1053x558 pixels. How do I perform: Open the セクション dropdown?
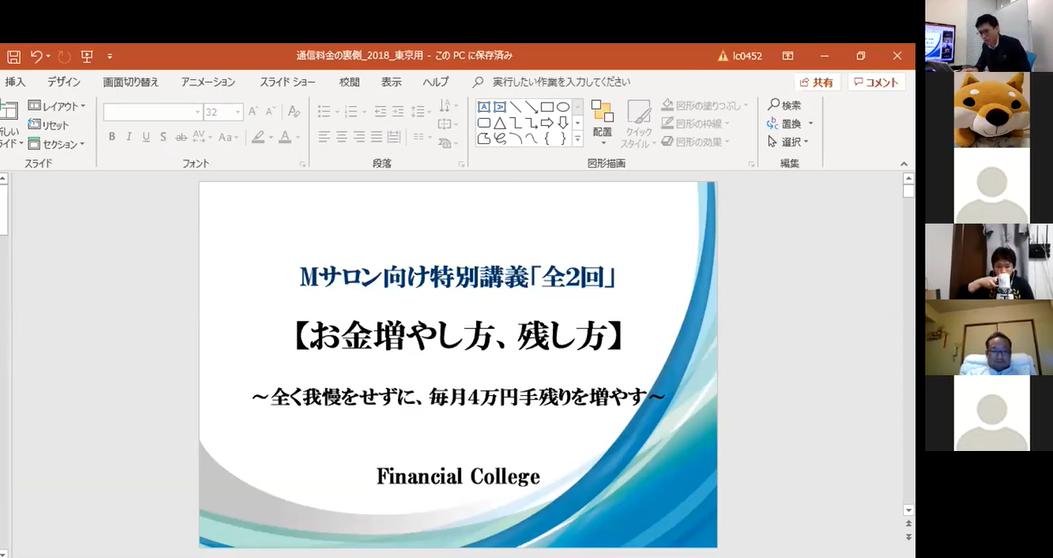(x=56, y=144)
